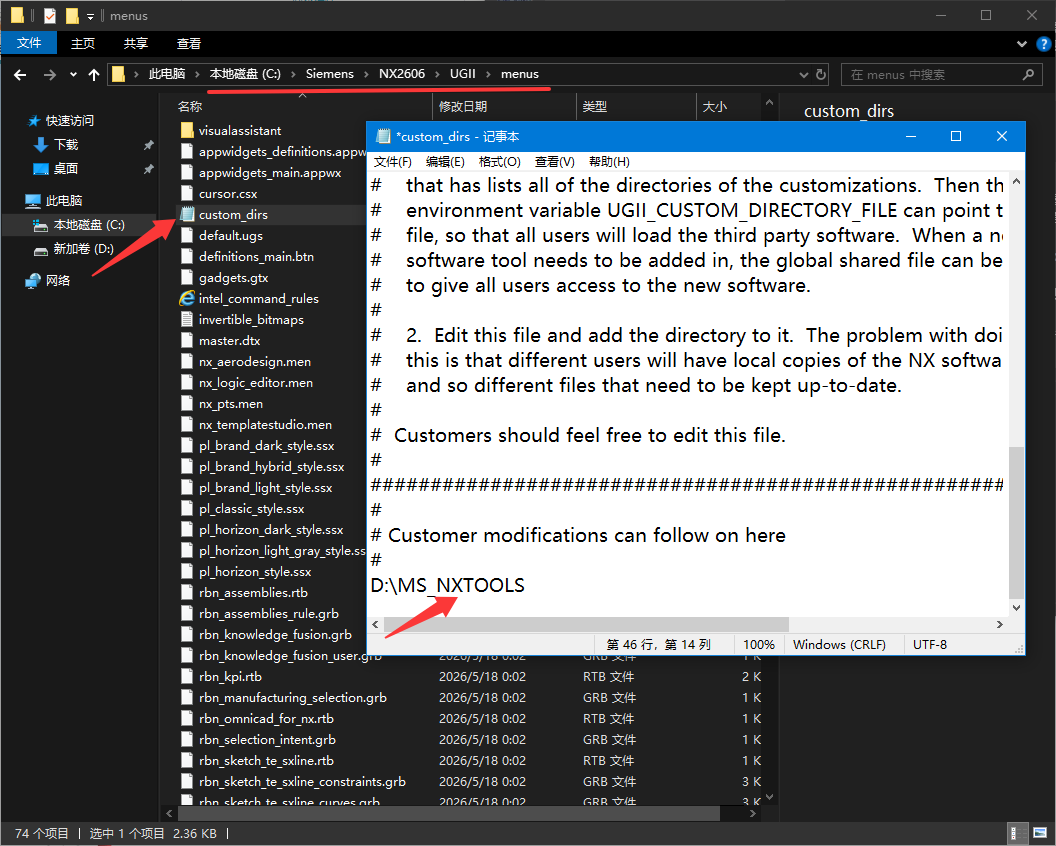Select 本地磁盘 (C:) in the navigation pane

click(x=89, y=225)
